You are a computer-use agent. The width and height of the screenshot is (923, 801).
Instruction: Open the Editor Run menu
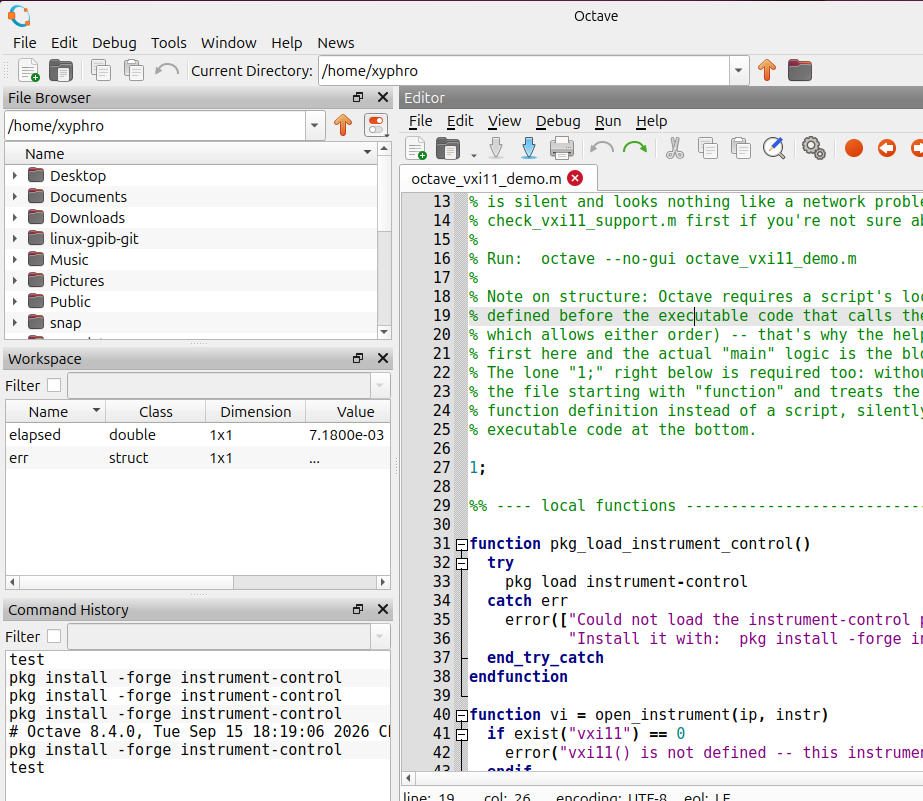(x=608, y=121)
